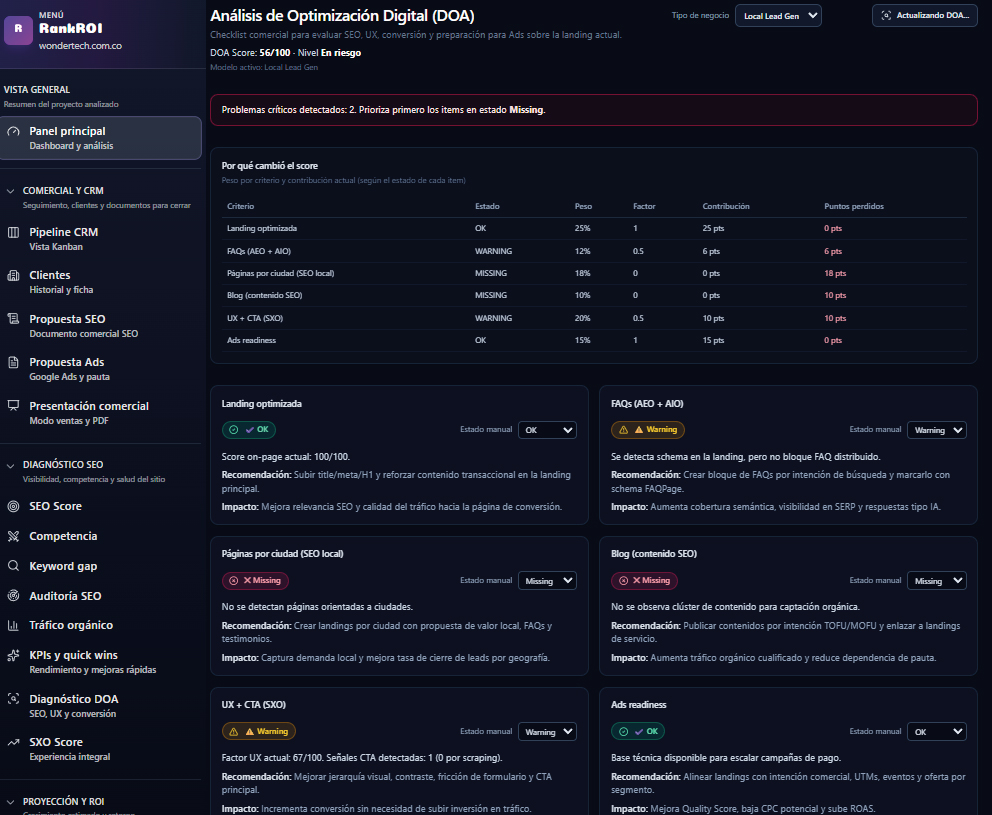Image resolution: width=992 pixels, height=815 pixels.
Task: Open Landing optimizada Estado manual dropdown
Action: pos(547,430)
